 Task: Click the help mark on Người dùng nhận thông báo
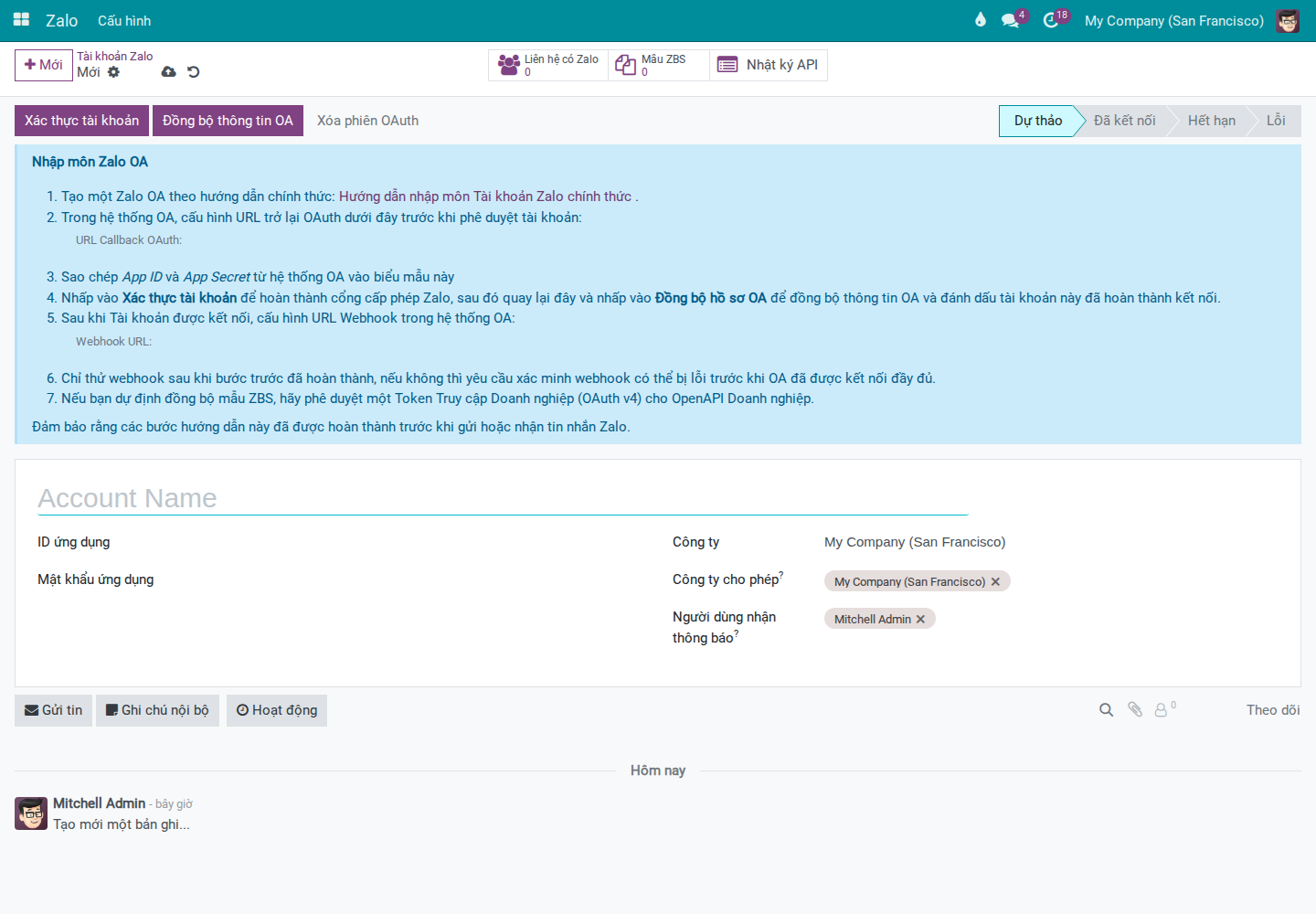737,633
